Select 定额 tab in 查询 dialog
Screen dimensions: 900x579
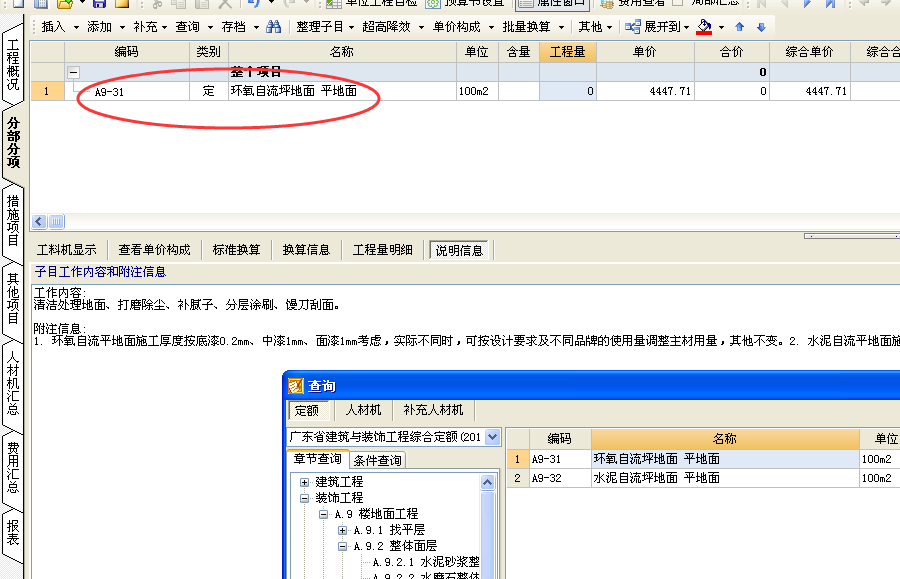(307, 410)
